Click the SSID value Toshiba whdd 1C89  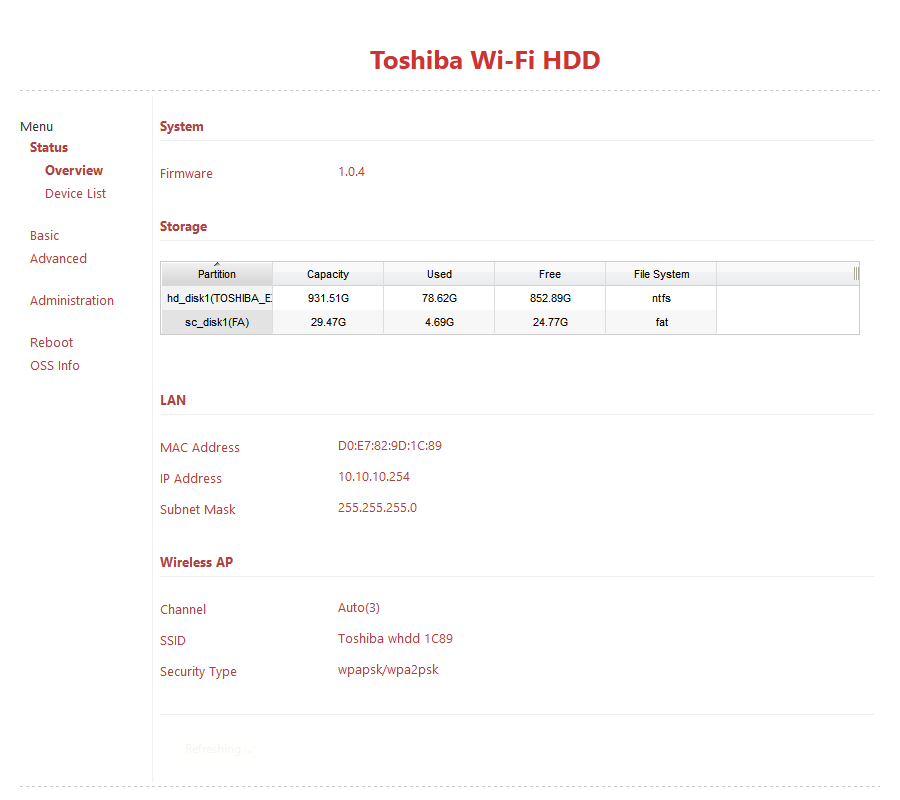[395, 638]
